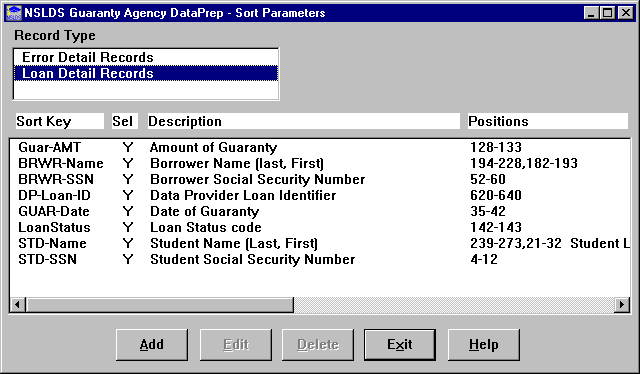
Task: Select Loan Detail Records record type
Action: (x=146, y=73)
